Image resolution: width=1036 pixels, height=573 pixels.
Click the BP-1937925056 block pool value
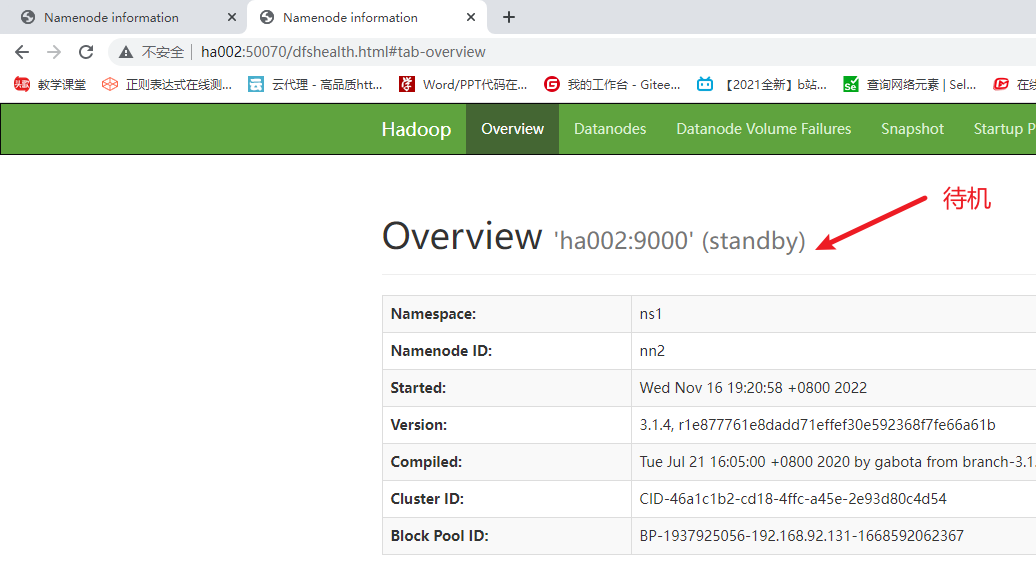(x=801, y=536)
